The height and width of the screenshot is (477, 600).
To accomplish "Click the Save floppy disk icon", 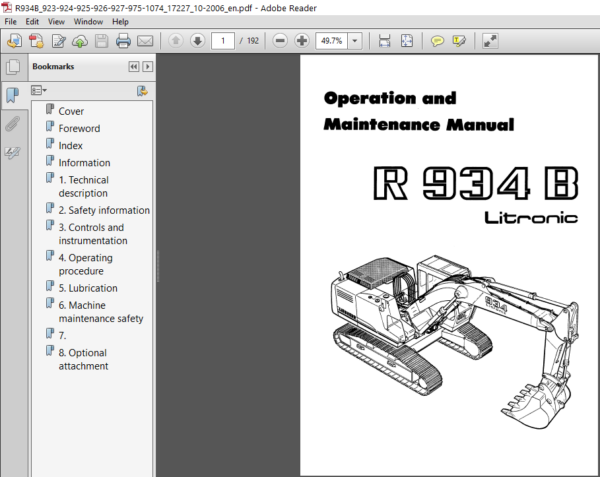I will [x=101, y=41].
